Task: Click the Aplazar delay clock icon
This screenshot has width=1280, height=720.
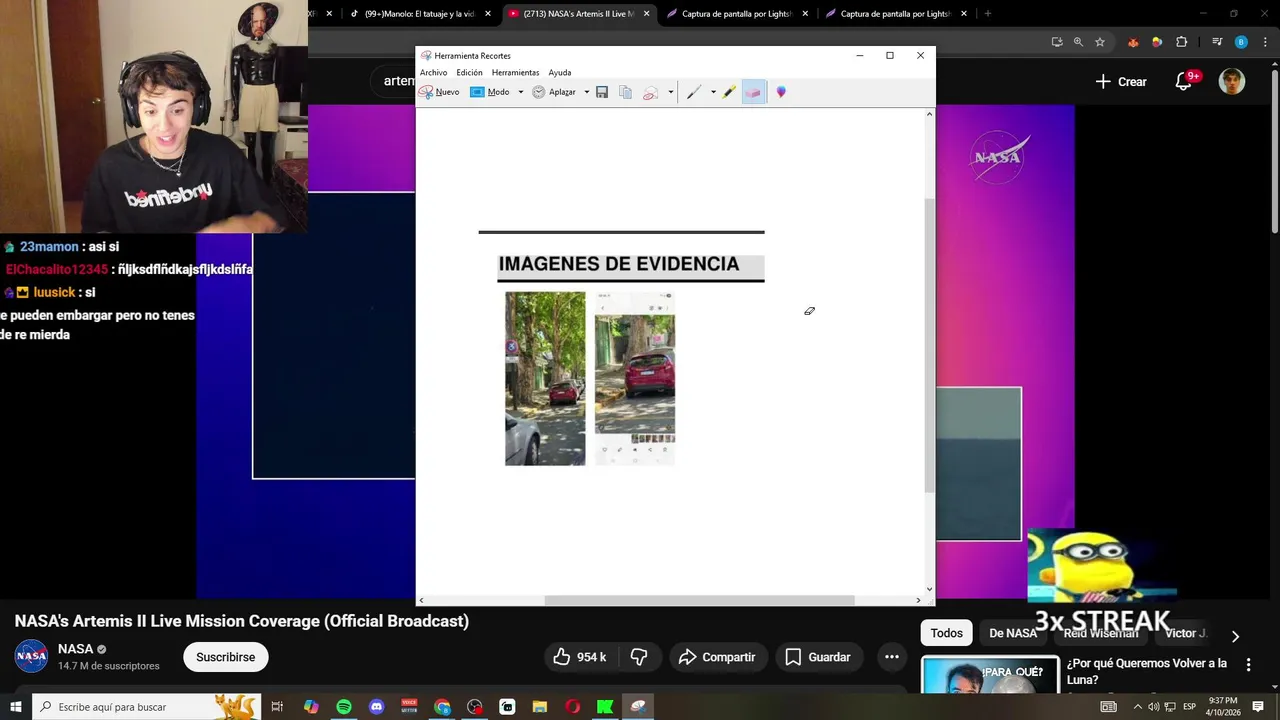Action: [x=538, y=92]
